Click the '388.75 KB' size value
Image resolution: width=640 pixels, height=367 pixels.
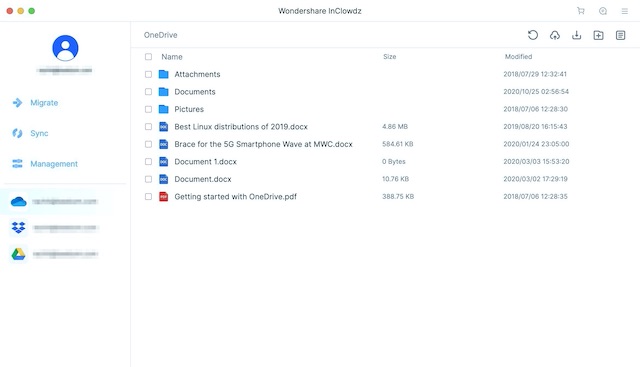point(398,196)
